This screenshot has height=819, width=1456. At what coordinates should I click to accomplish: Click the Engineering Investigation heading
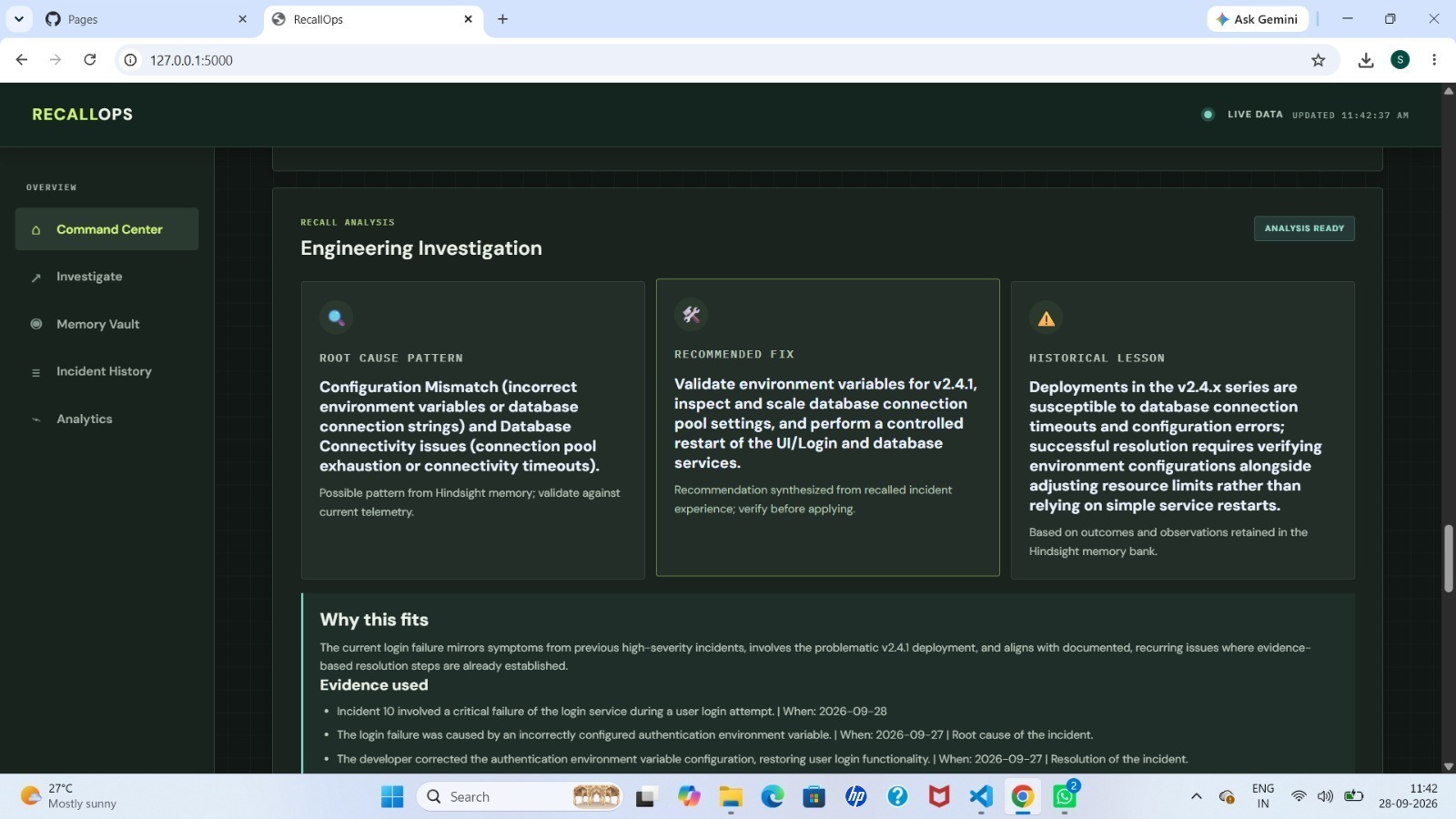tap(421, 248)
